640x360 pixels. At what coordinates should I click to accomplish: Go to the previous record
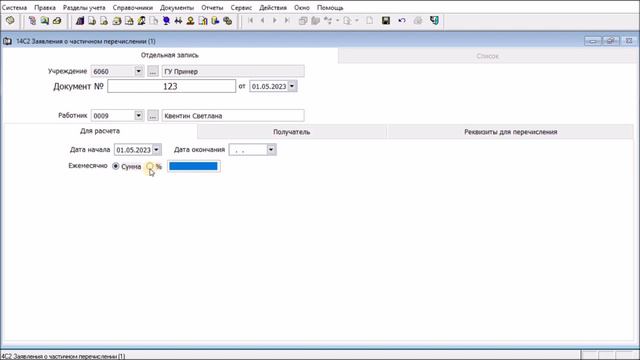[x=262, y=20]
